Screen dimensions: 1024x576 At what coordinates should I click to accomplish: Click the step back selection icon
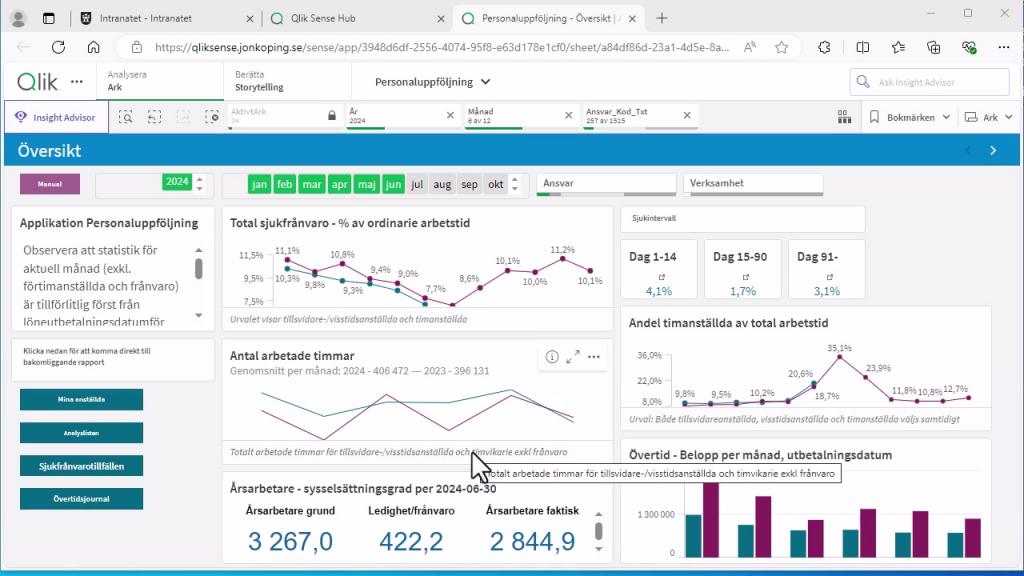click(154, 117)
